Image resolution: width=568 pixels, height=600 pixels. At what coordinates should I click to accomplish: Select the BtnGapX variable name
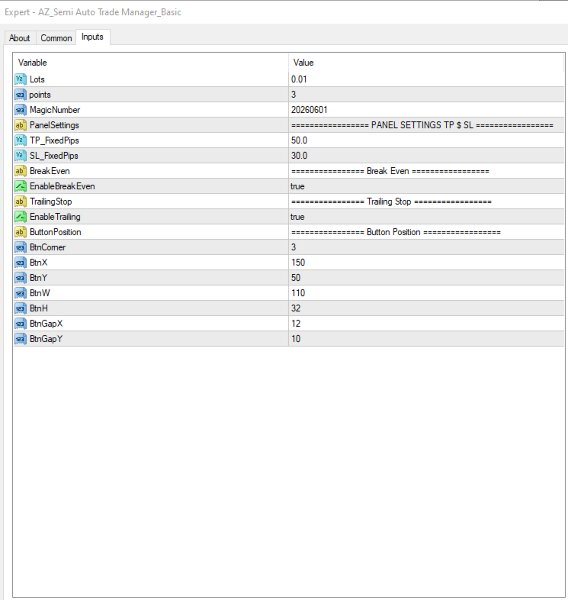46,324
